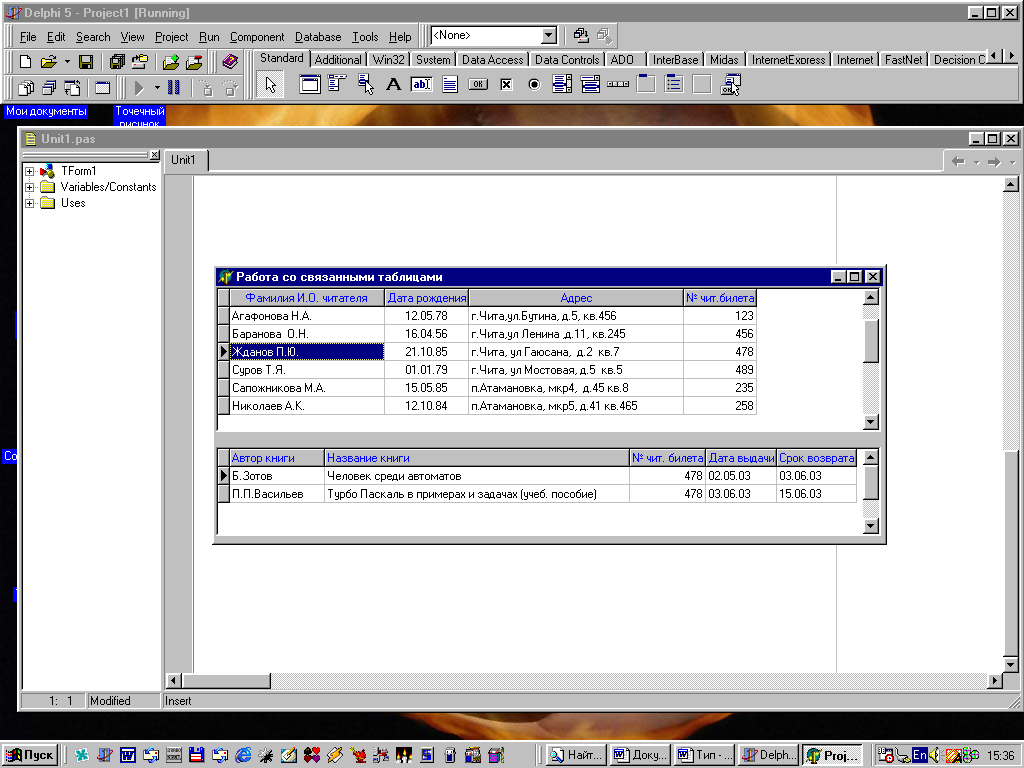Switch to the Data Access palette tab
Viewport: 1024px width, 768px height.
click(x=492, y=59)
